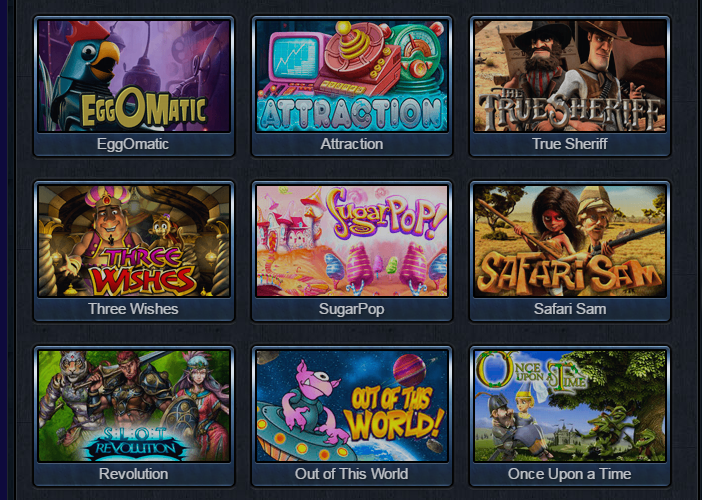Viewport: 702px width, 500px height.
Task: Open the Once Upon a Time title link
Action: click(569, 474)
